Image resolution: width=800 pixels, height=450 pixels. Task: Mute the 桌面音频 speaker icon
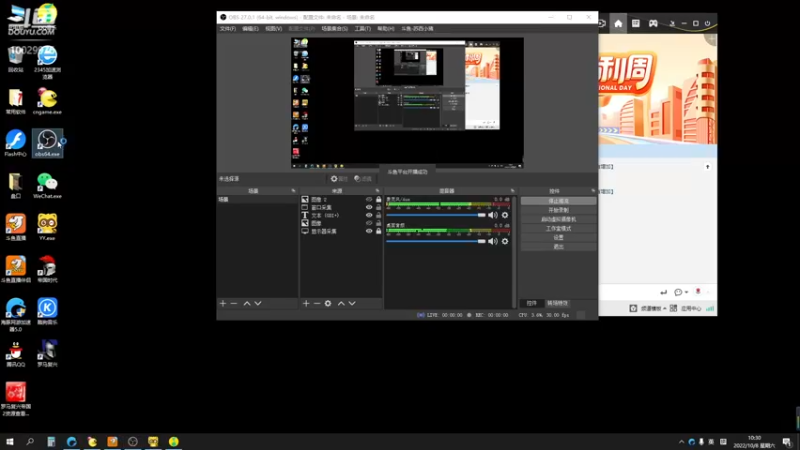493,241
